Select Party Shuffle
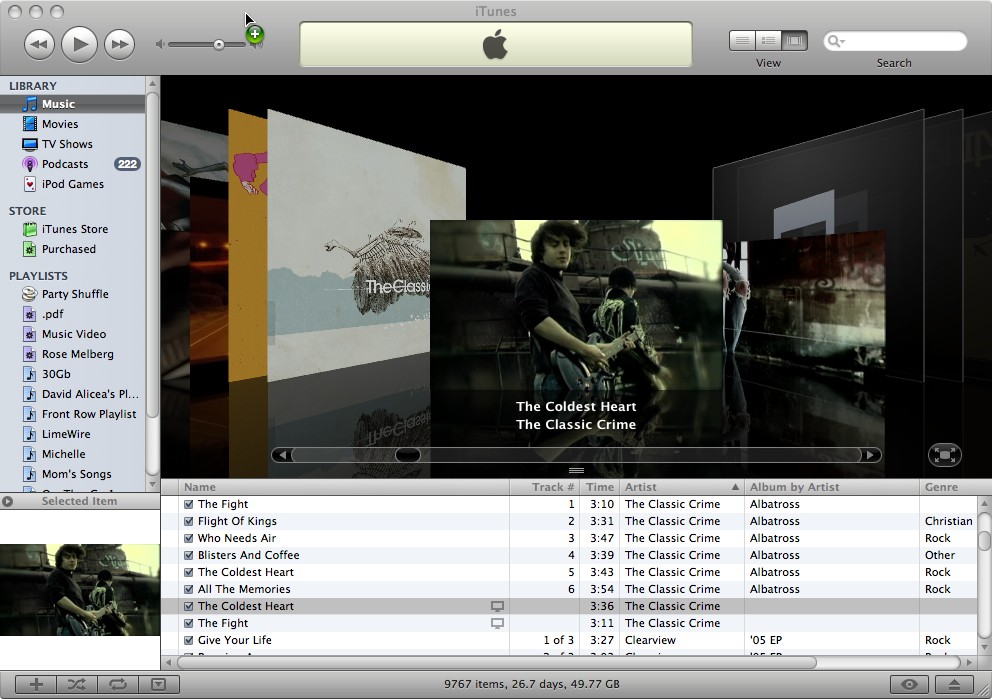Screen dimensions: 992x699 pyautogui.click(x=73, y=294)
